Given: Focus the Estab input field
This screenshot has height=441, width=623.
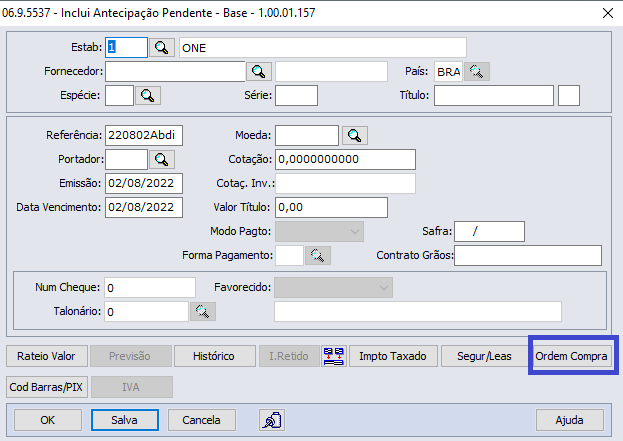Looking at the screenshot, I should tap(126, 48).
